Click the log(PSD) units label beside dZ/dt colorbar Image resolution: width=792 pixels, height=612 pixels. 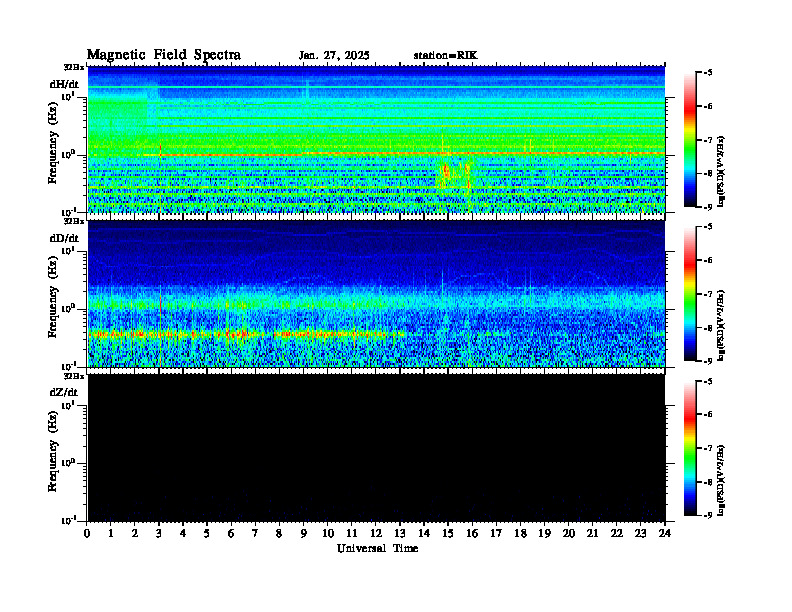click(x=721, y=480)
